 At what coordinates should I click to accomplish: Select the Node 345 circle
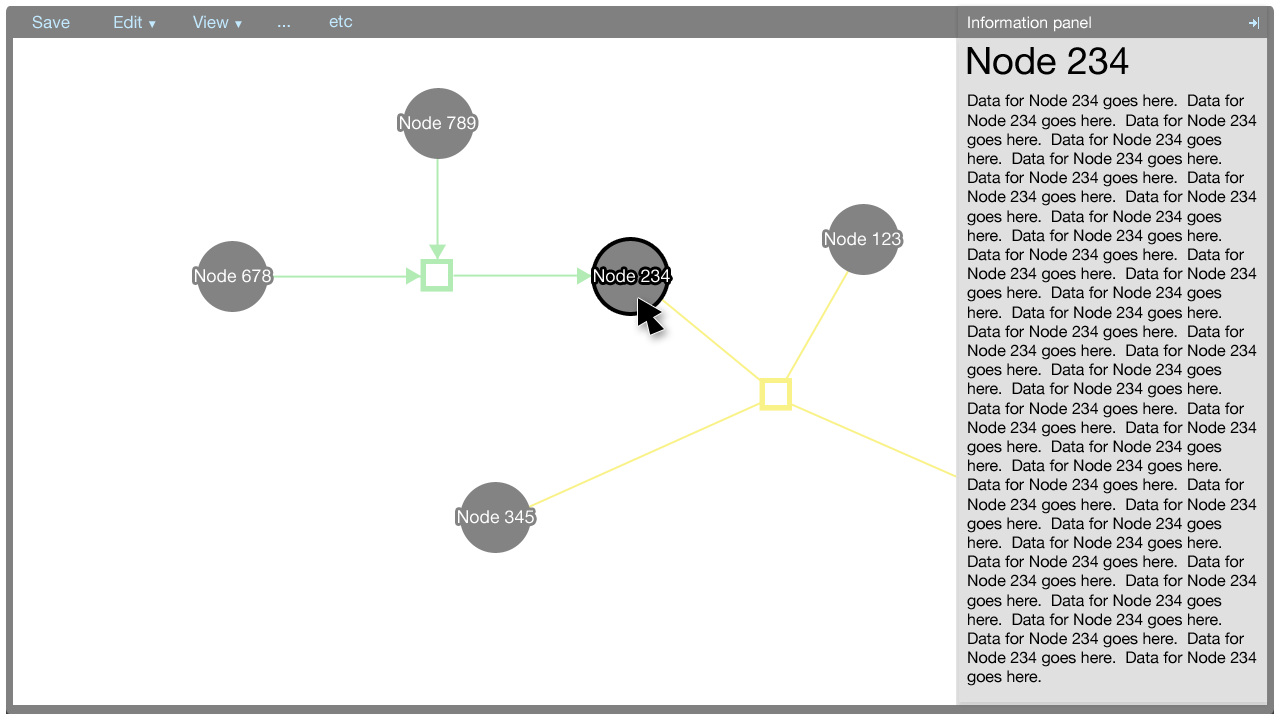coord(495,517)
